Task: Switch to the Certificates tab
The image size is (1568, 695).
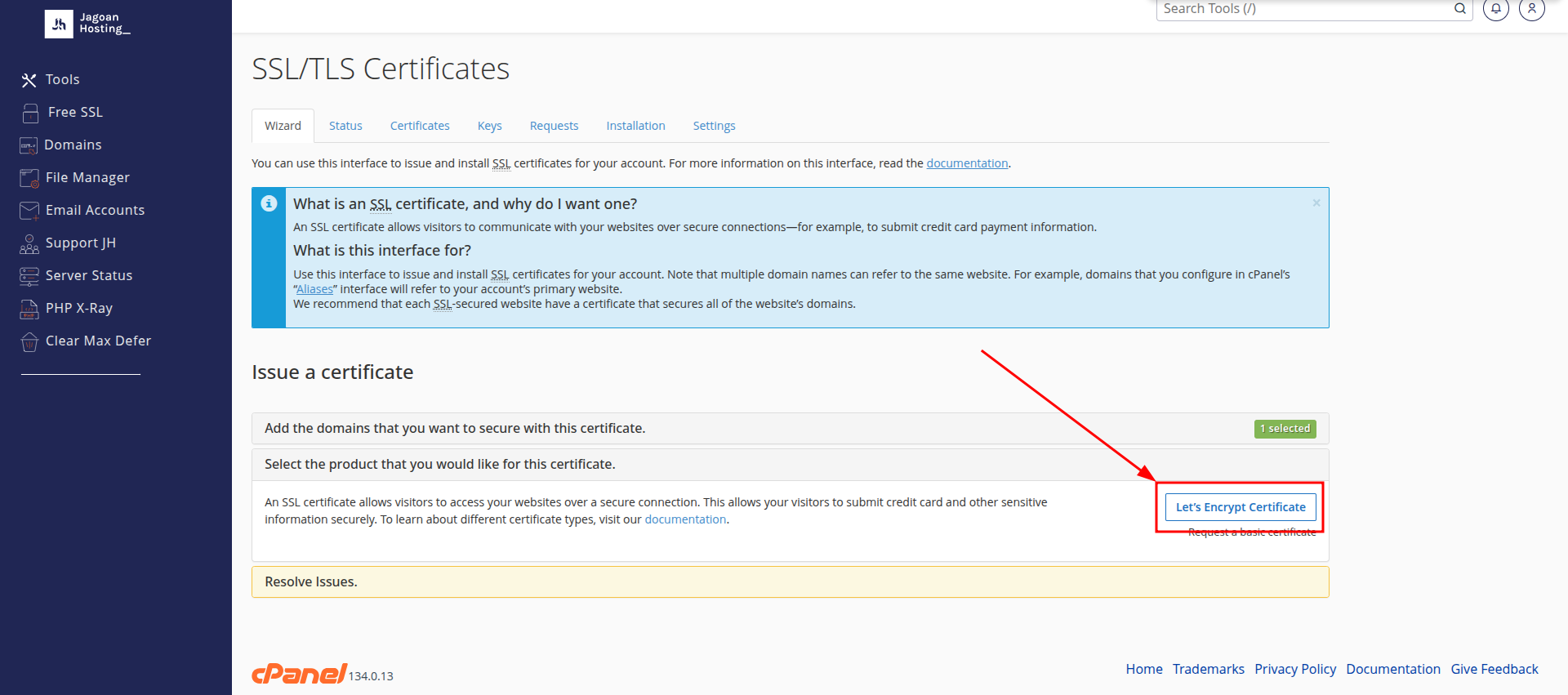Action: pyautogui.click(x=420, y=126)
